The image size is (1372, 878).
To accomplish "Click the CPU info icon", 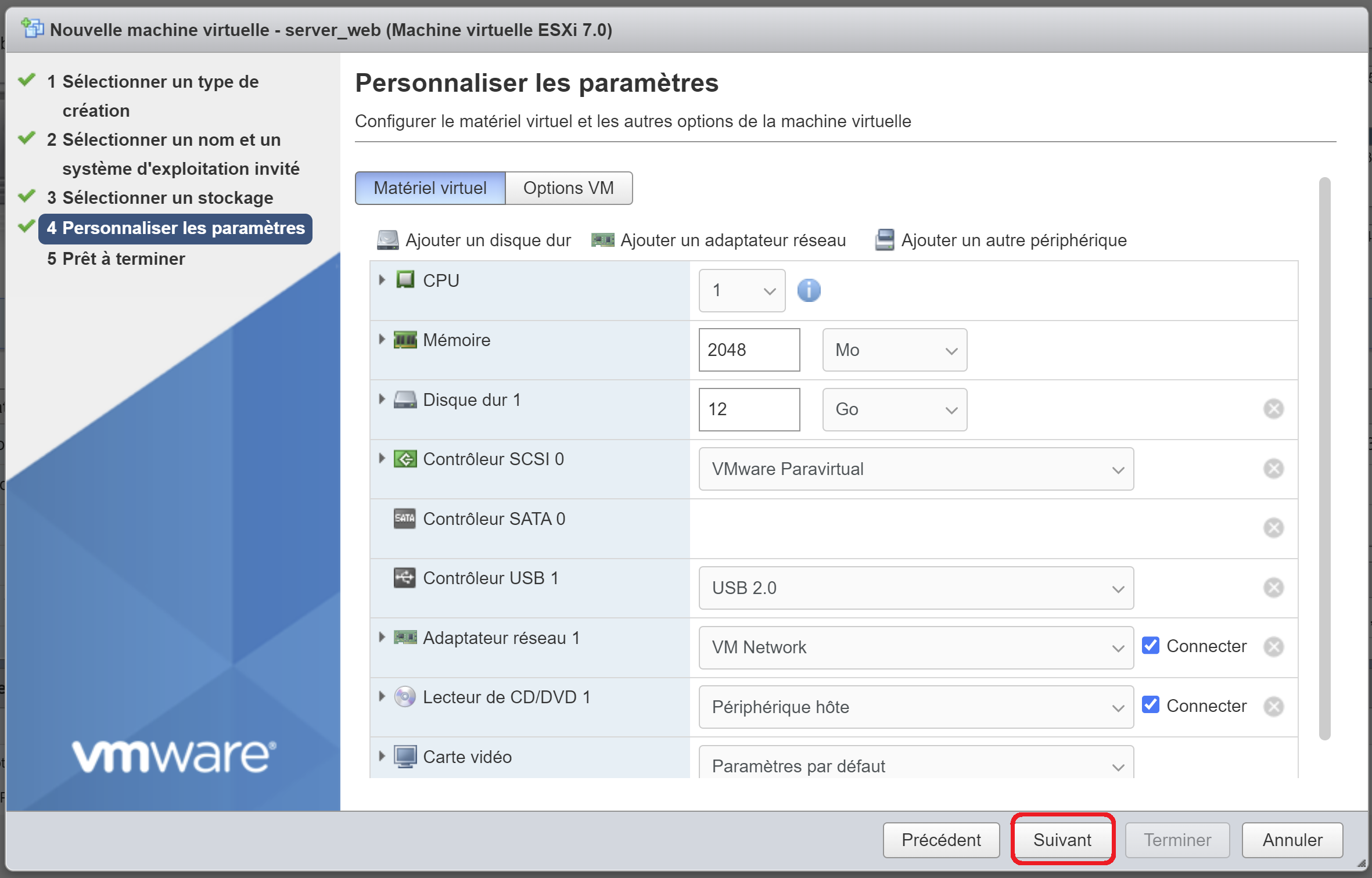I will coord(809,290).
